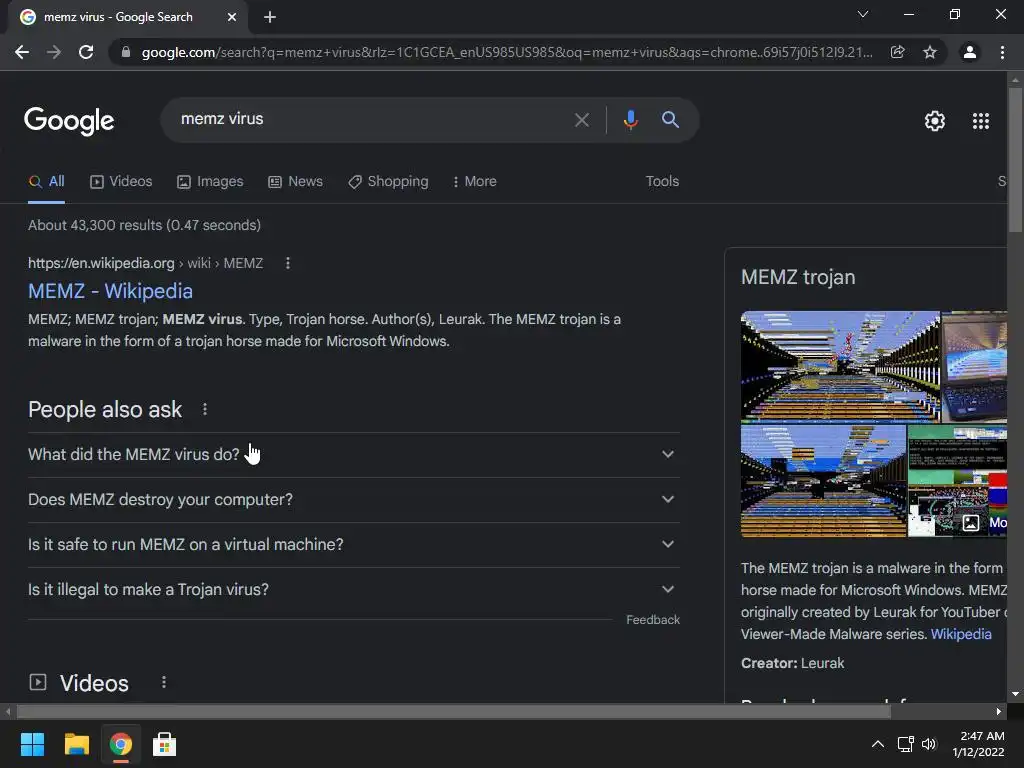Open Microsoft Store from the taskbar
Screen dimensions: 1024x768
pos(165,744)
